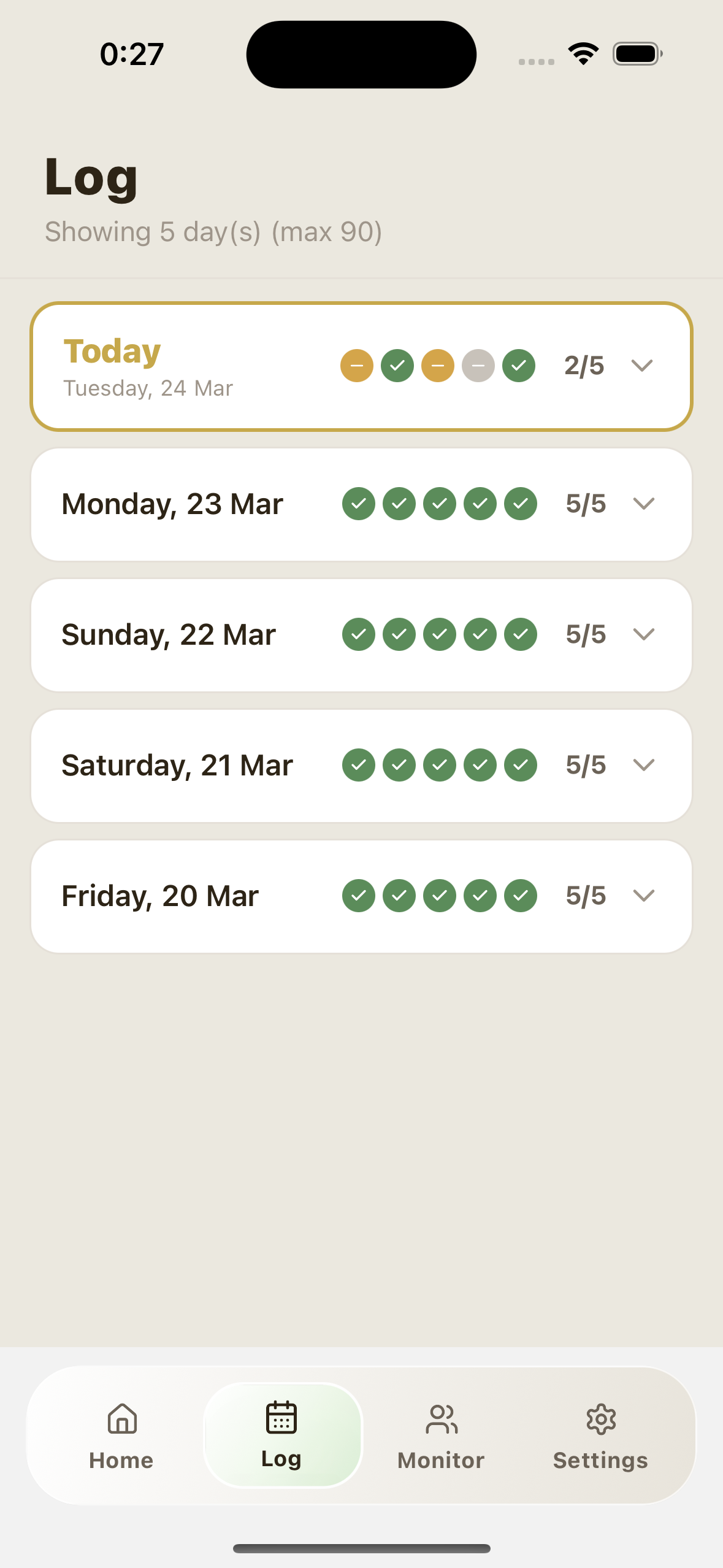This screenshot has width=723, height=1568.
Task: Toggle Today's last green check circle
Action: pyautogui.click(x=519, y=366)
